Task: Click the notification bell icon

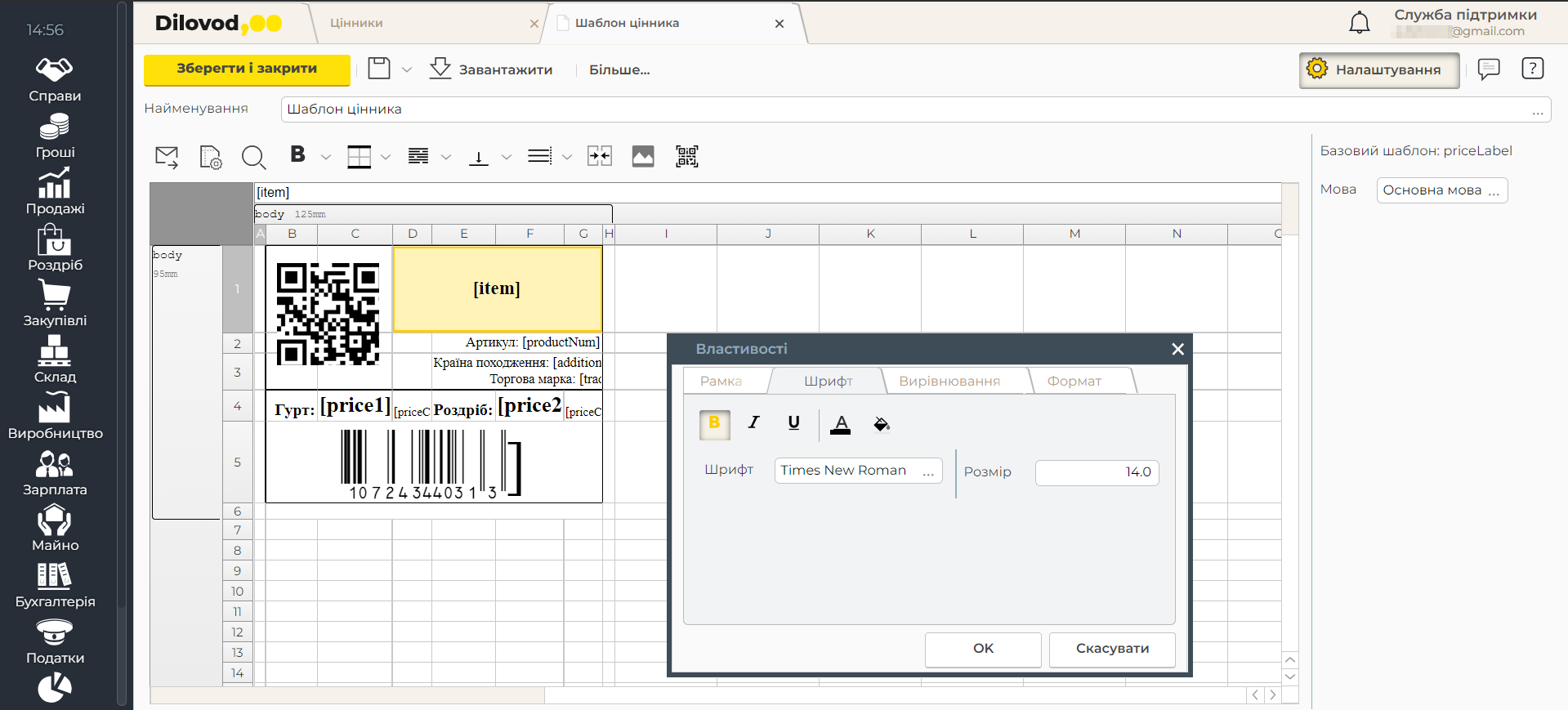Action: pos(1359,23)
